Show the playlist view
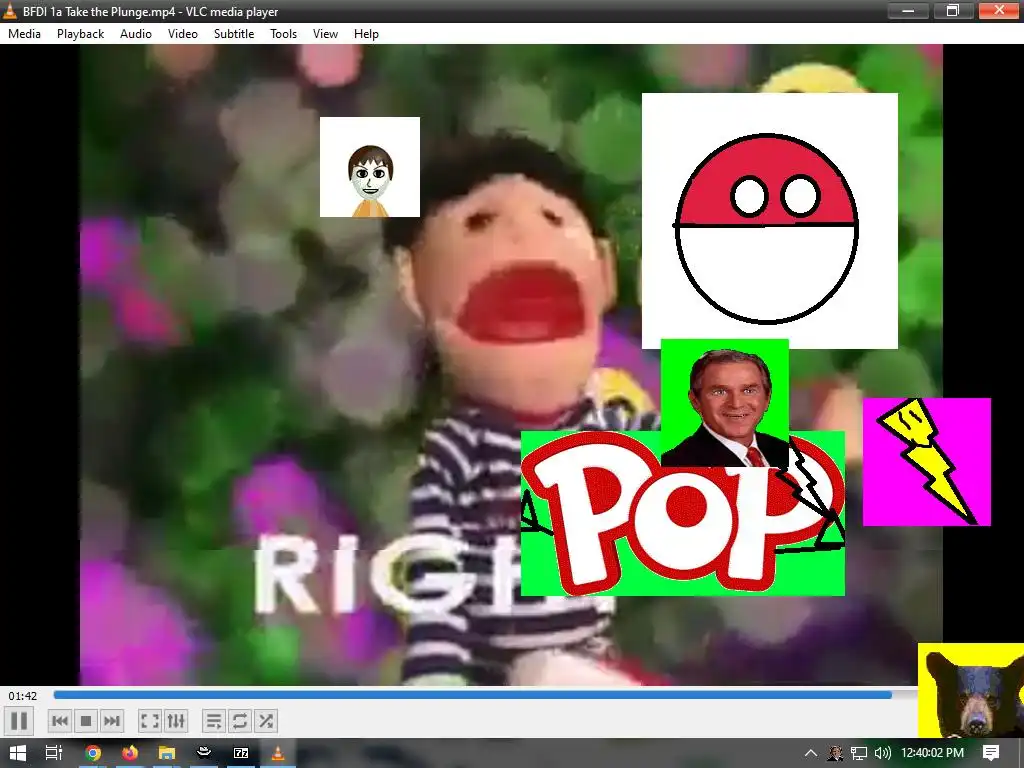The height and width of the screenshot is (768, 1024). pos(214,721)
